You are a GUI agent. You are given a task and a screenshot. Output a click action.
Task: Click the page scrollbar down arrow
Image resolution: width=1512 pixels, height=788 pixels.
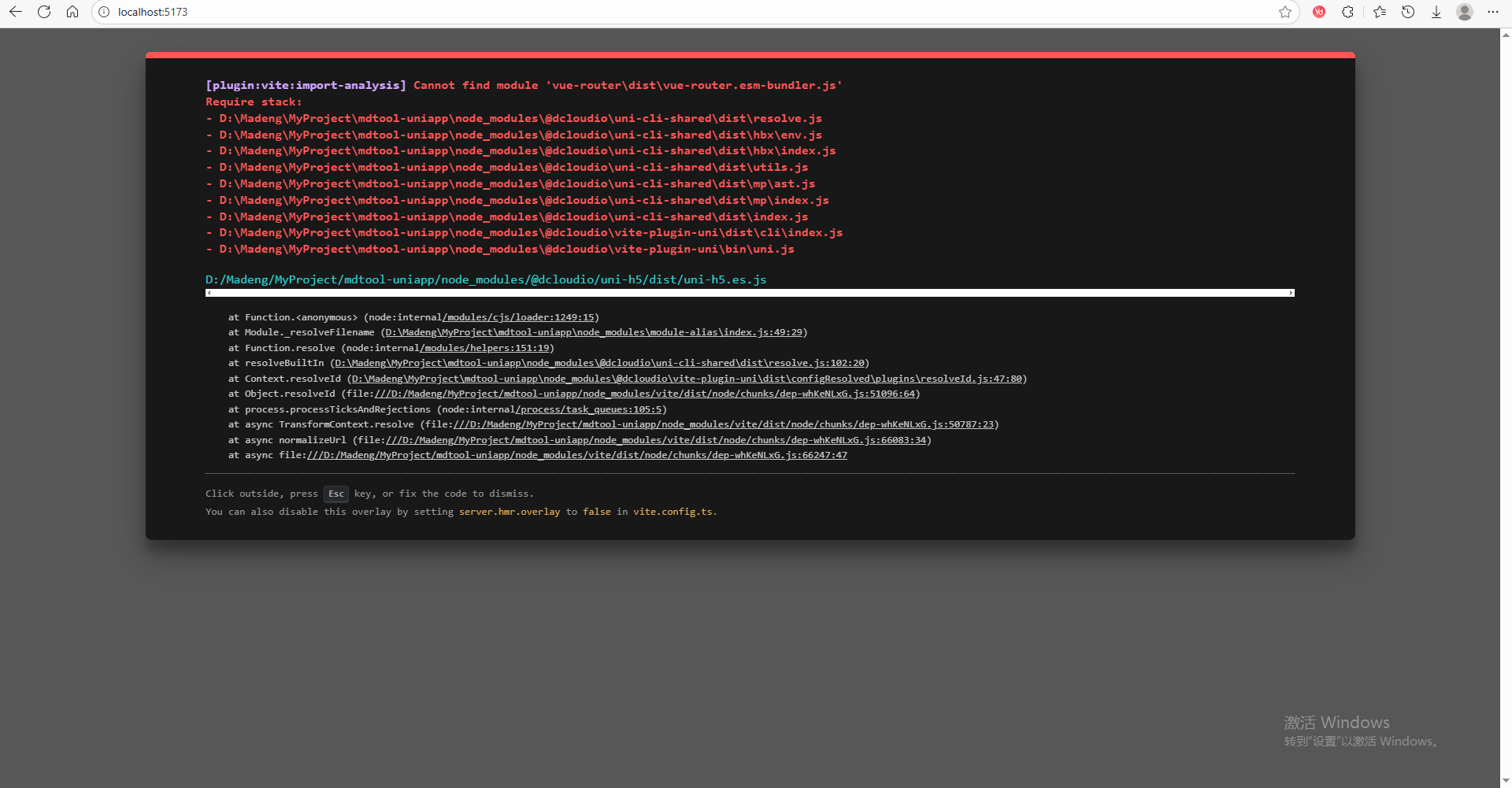pos(1506,781)
